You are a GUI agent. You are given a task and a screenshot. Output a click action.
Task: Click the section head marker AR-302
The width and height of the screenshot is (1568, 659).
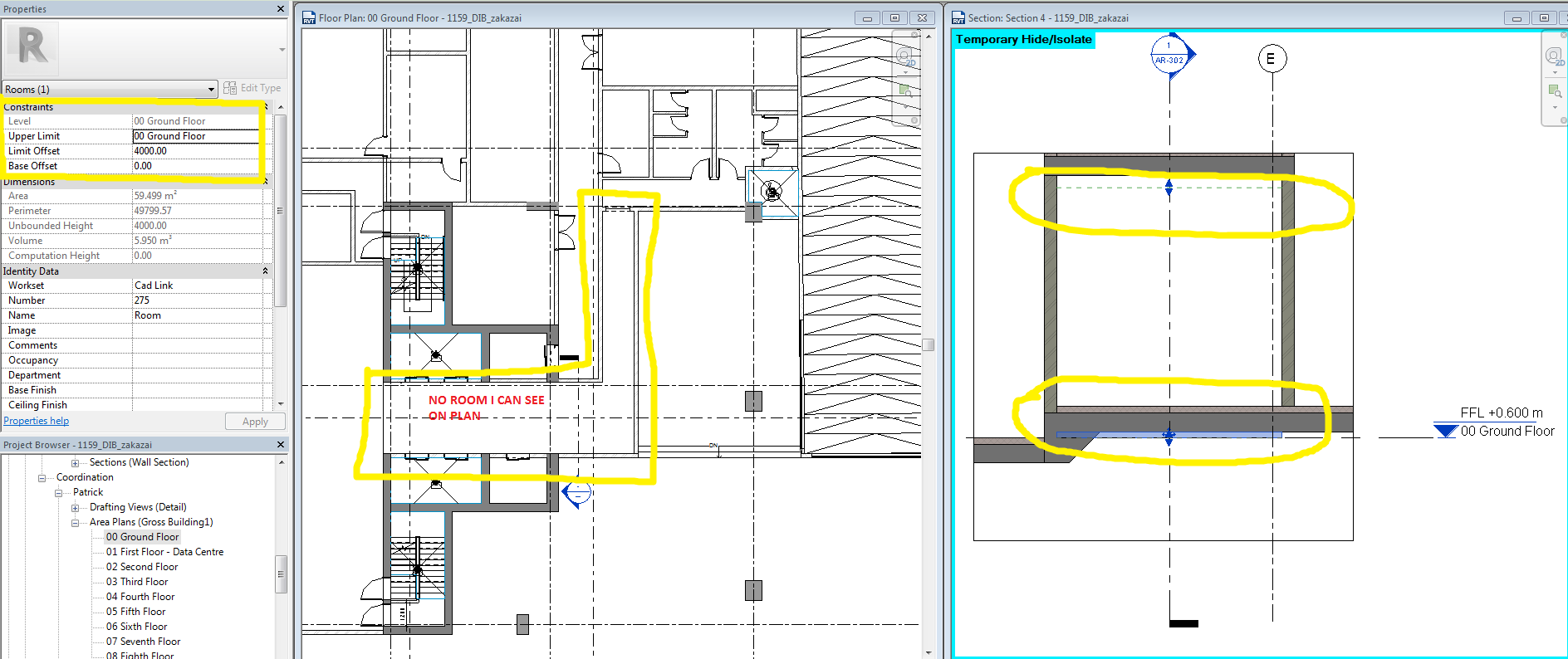1169,56
